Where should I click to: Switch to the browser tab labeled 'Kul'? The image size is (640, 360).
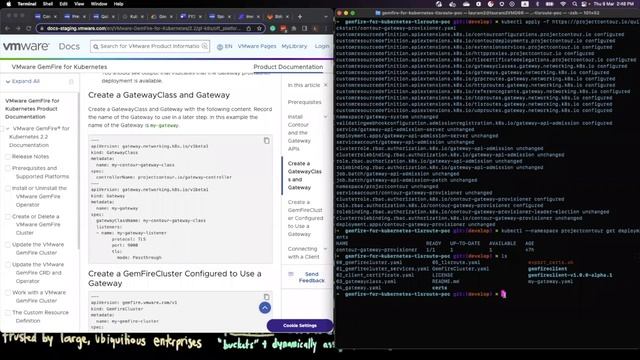click(x=133, y=17)
